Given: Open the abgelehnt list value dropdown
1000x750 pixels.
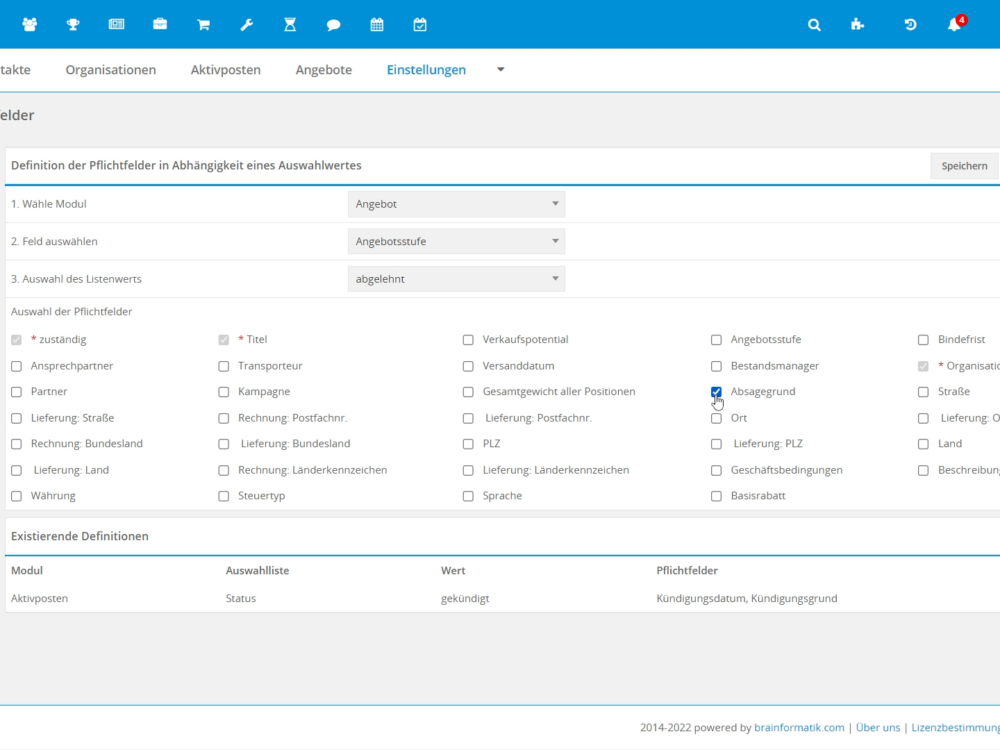Looking at the screenshot, I should coord(456,280).
